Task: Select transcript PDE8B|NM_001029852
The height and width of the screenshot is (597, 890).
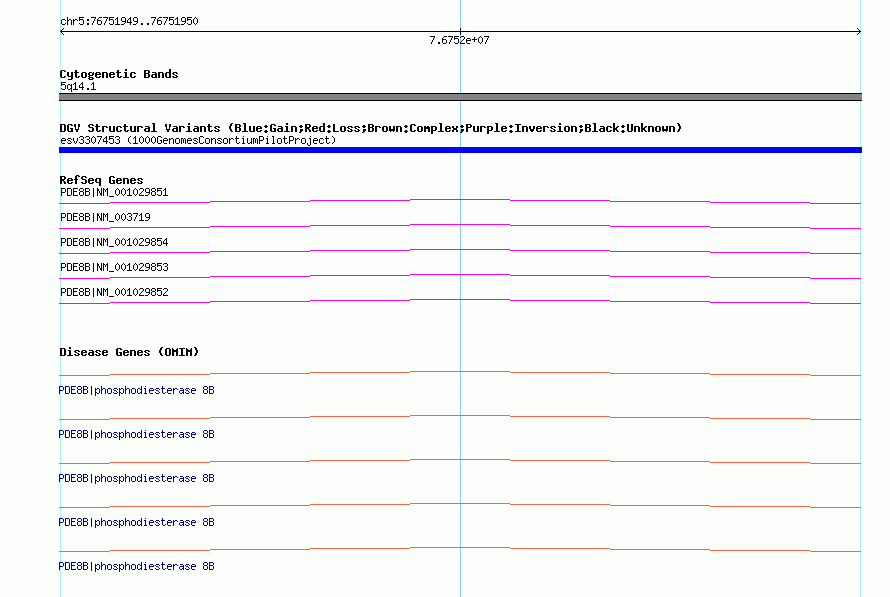Action: pos(114,292)
